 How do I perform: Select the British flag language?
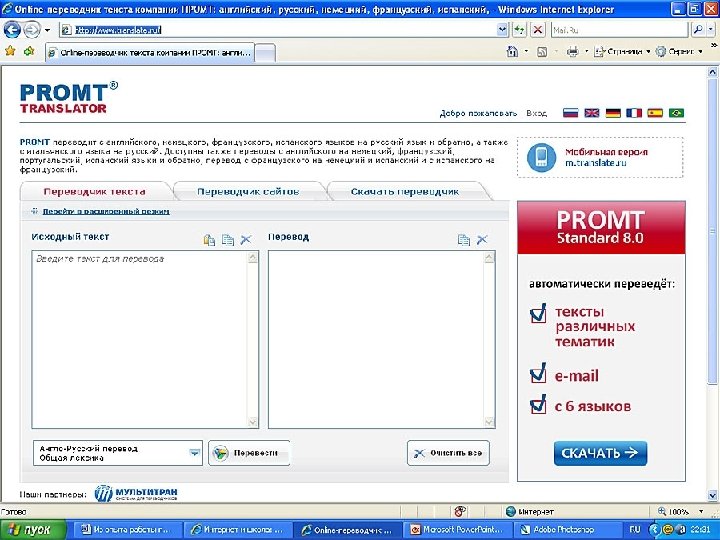pos(592,113)
